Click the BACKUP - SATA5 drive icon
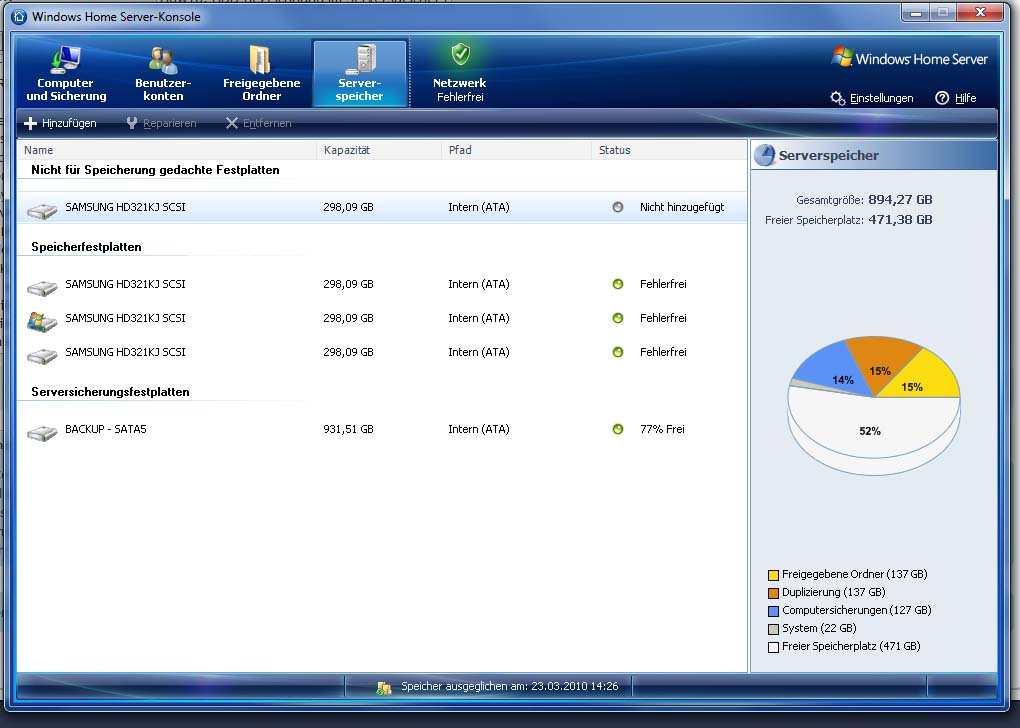This screenshot has height=728, width=1020. point(42,431)
